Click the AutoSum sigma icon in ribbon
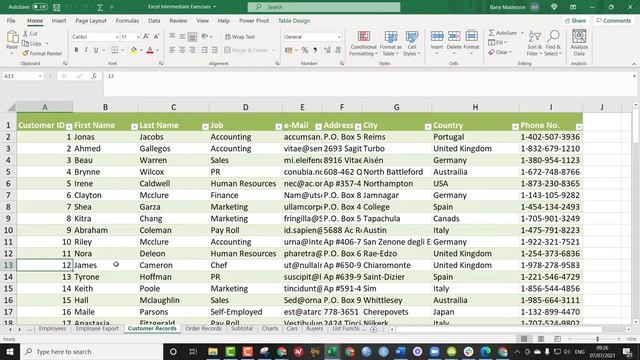 (x=492, y=33)
